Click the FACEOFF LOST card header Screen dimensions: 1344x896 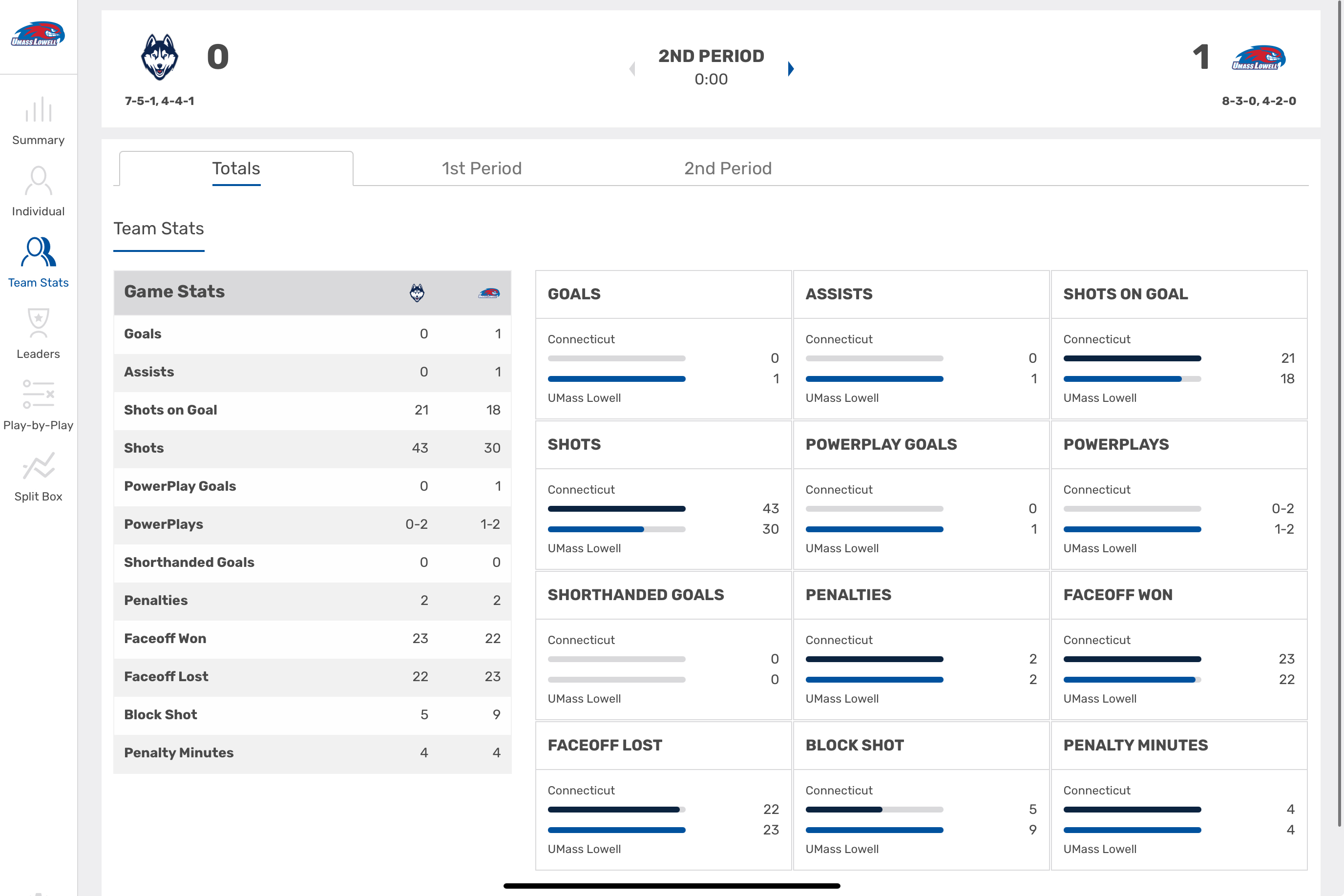click(x=663, y=745)
